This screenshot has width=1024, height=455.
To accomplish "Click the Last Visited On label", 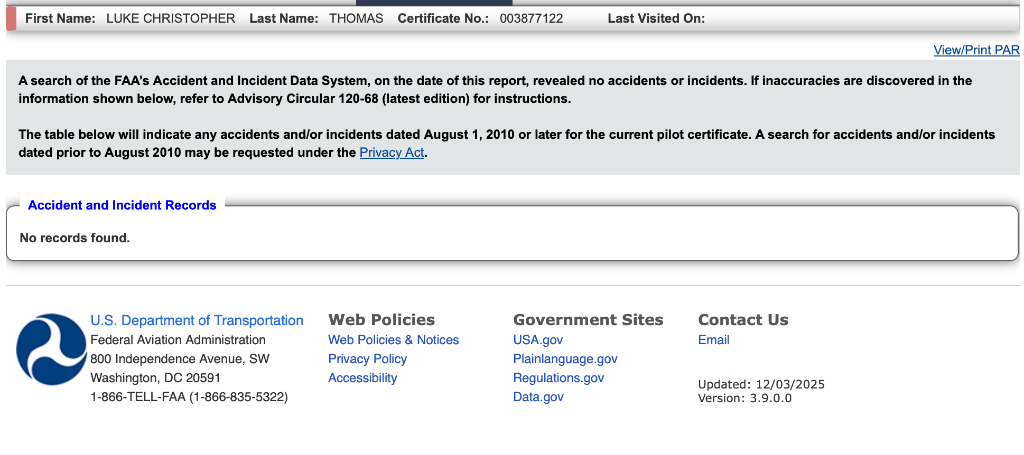I will click(x=656, y=19).
